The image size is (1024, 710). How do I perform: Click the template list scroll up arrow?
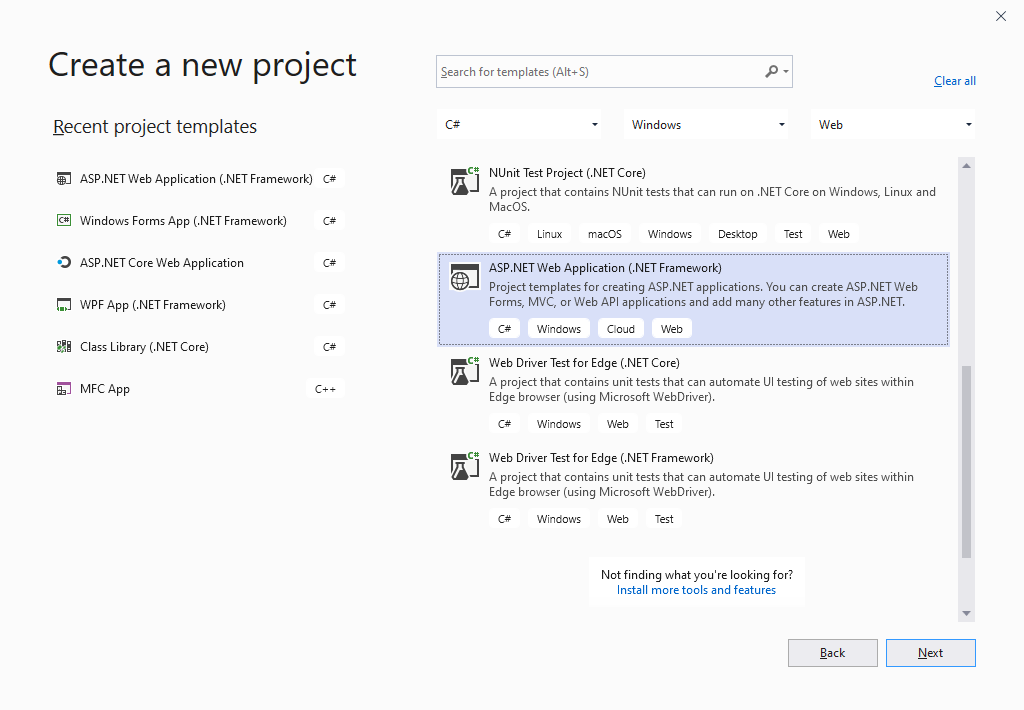967,166
